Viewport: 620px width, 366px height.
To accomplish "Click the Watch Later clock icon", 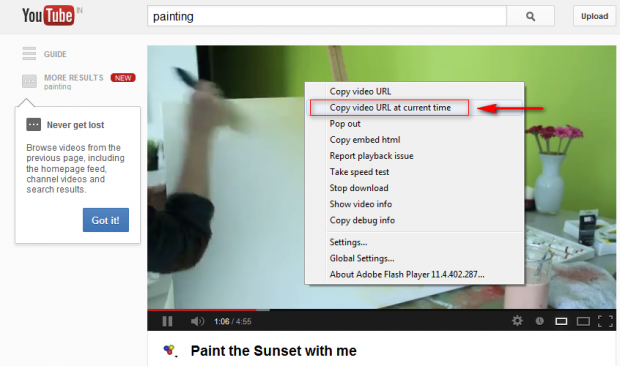I will click(539, 321).
